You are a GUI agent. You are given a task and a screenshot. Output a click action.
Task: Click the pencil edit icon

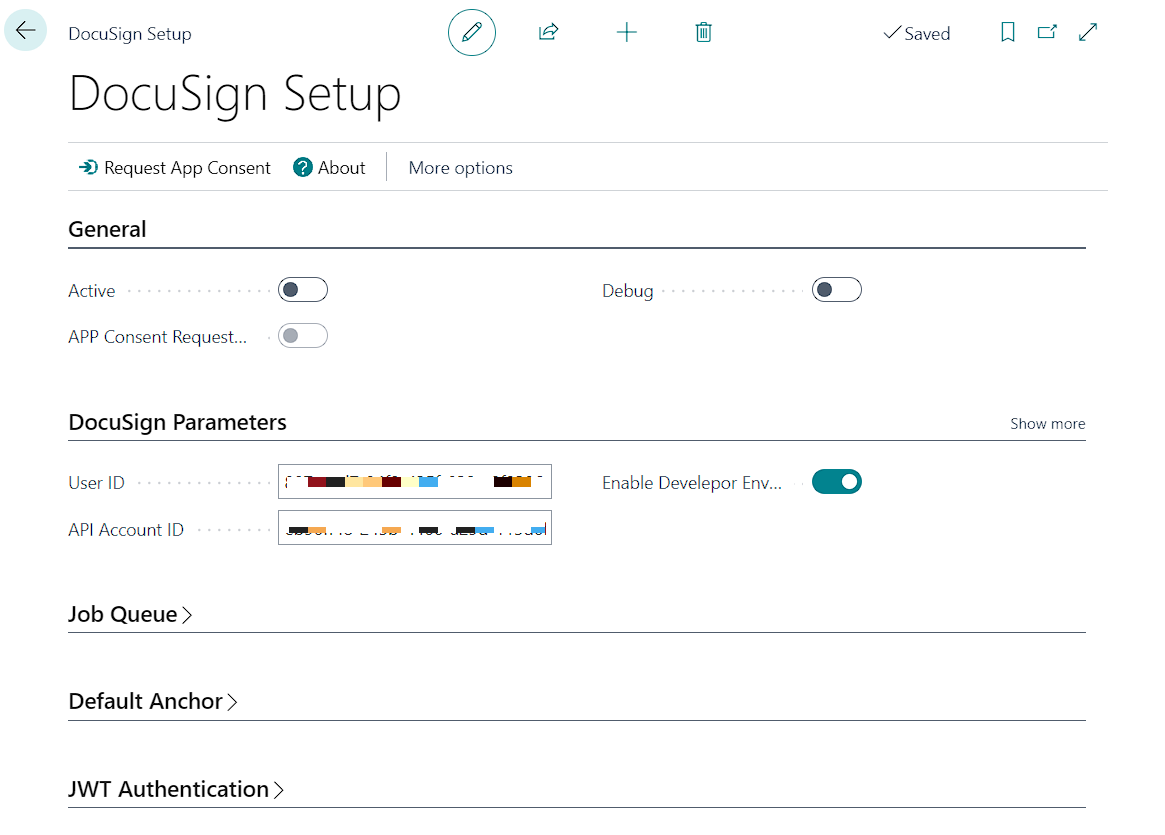[x=472, y=33]
